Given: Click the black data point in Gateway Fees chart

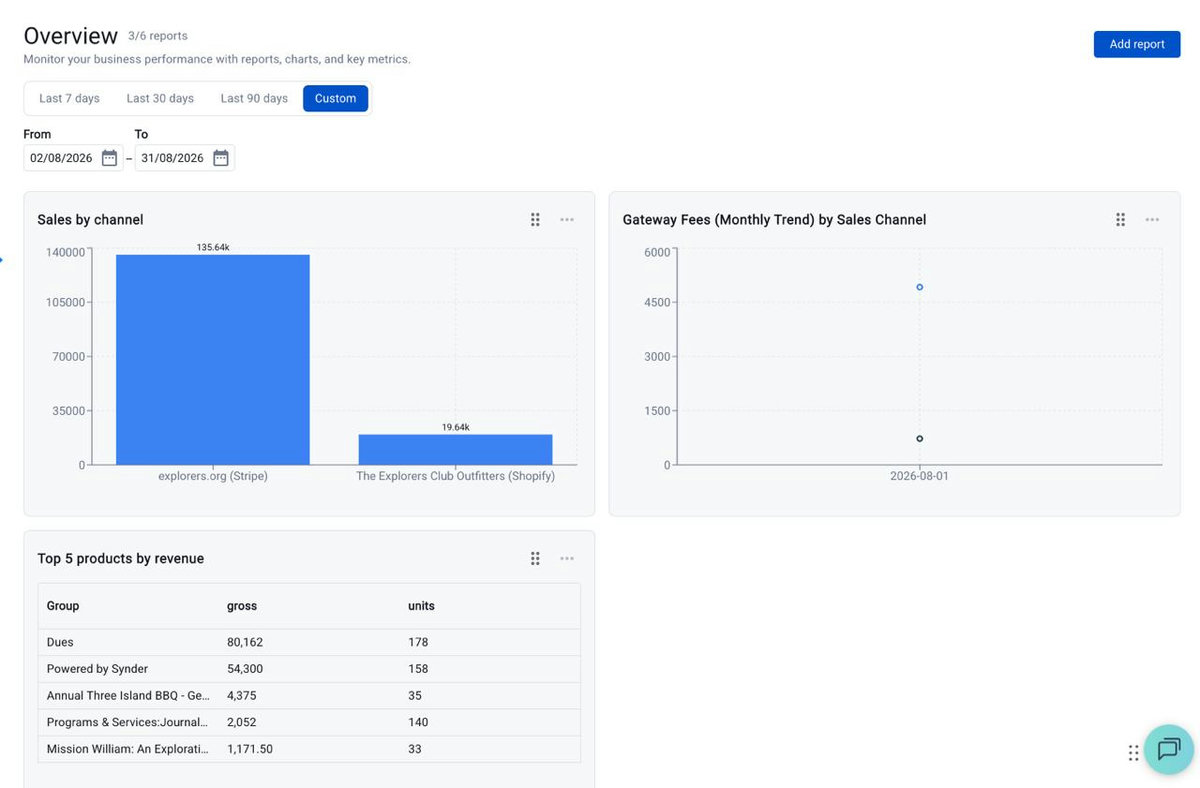Looking at the screenshot, I should pos(920,439).
